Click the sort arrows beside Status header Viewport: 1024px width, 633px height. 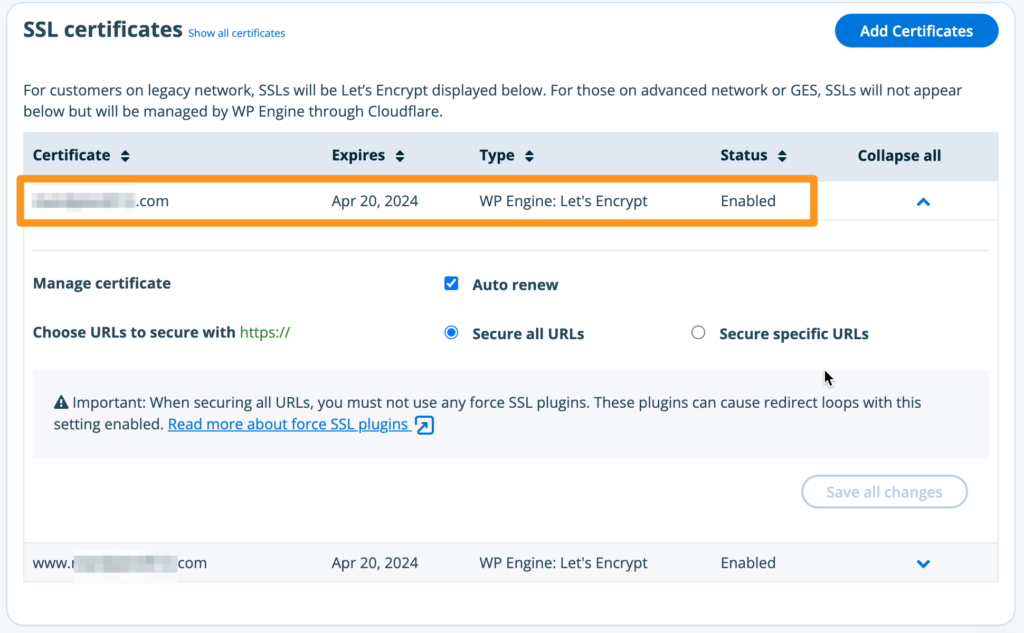click(782, 156)
